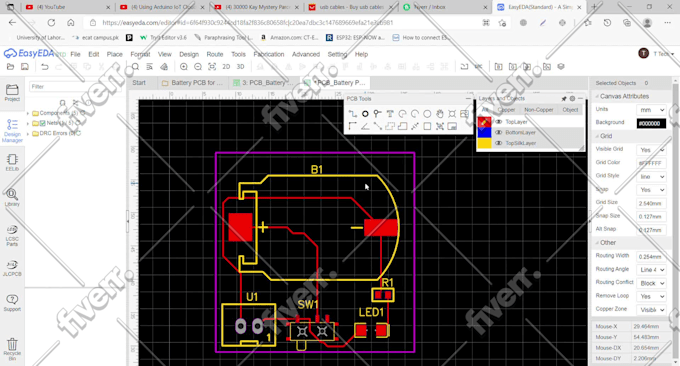Expand the Nets folder tree node
This screenshot has width=680, height=366.
[28, 123]
